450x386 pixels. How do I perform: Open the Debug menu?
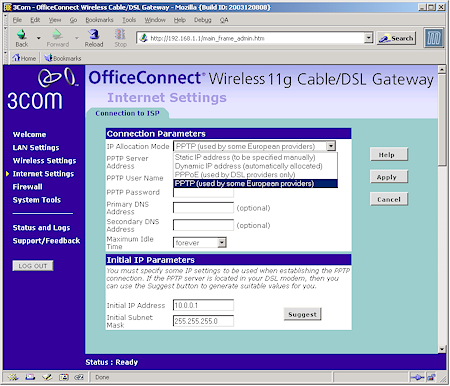pyautogui.click(x=203, y=20)
